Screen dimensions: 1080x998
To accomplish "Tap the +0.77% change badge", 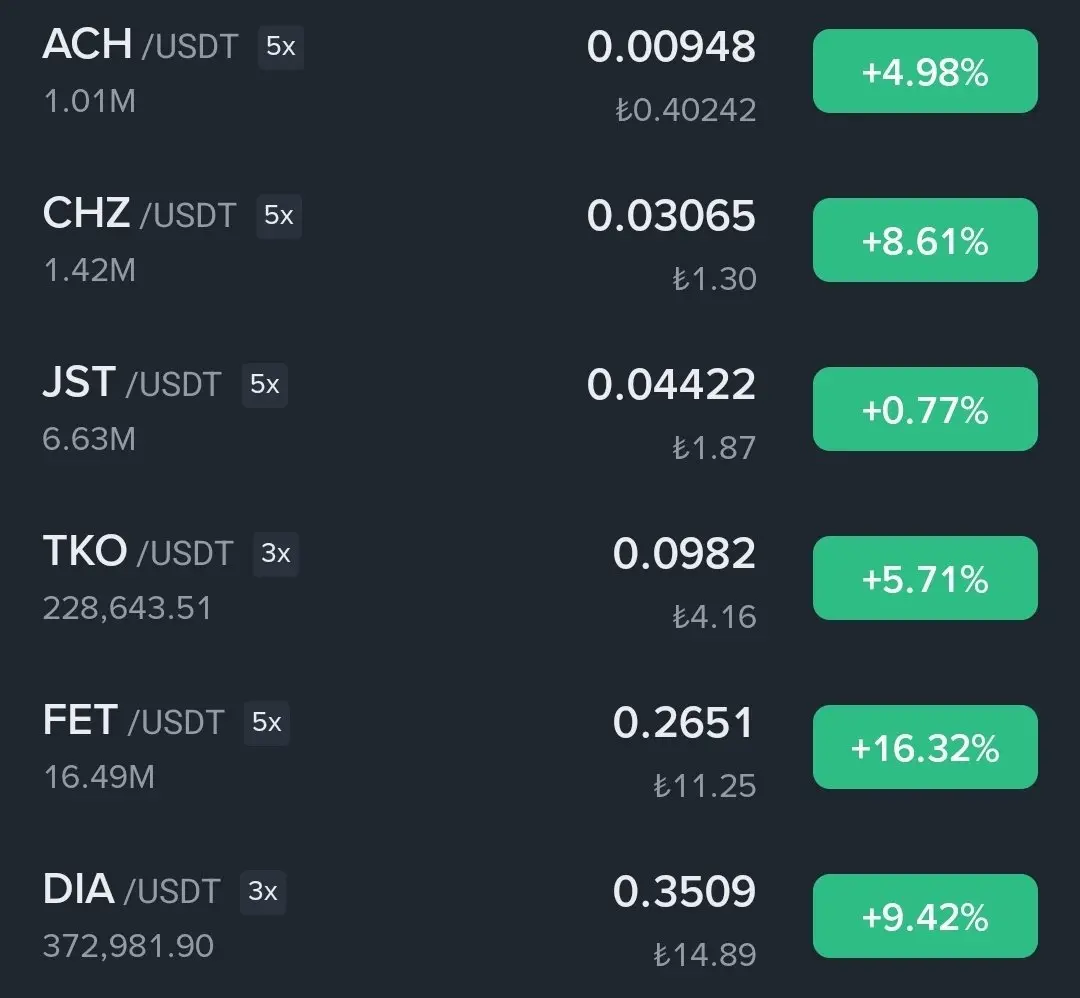I will (925, 409).
